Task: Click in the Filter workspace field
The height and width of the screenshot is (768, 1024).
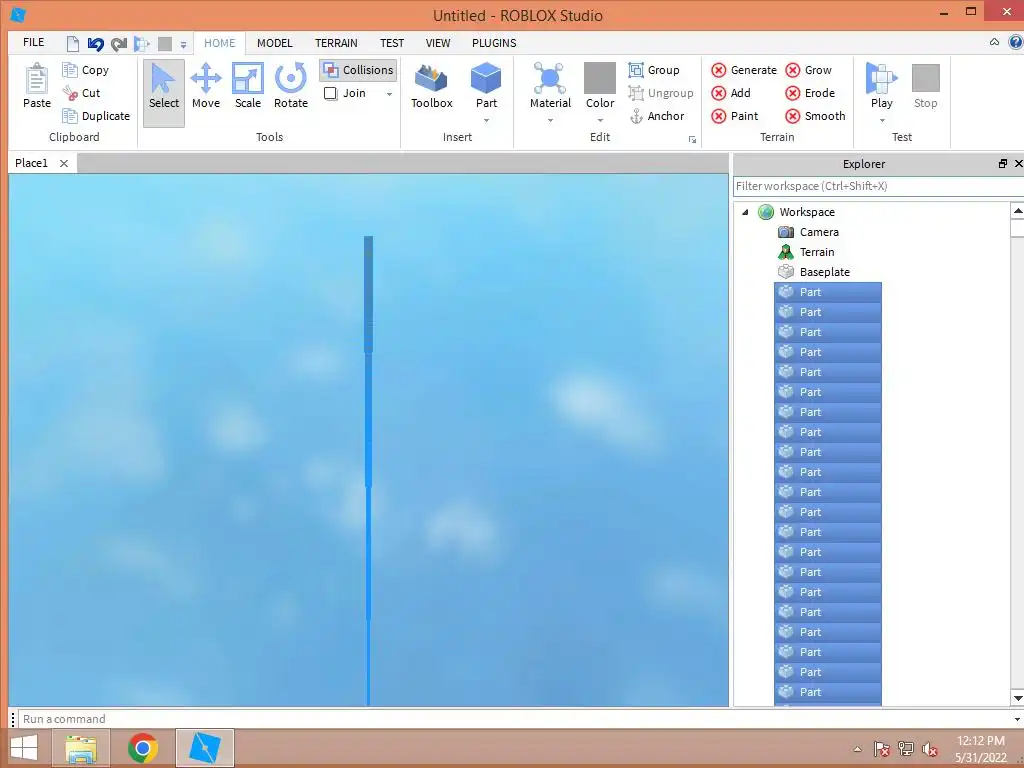Action: (877, 186)
